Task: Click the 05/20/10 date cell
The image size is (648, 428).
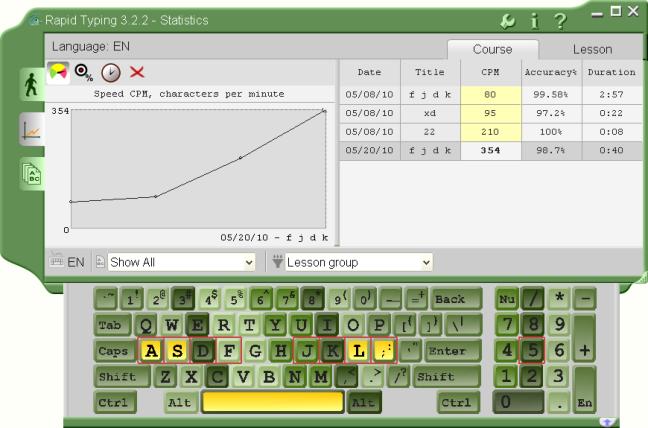Action: tap(369, 150)
